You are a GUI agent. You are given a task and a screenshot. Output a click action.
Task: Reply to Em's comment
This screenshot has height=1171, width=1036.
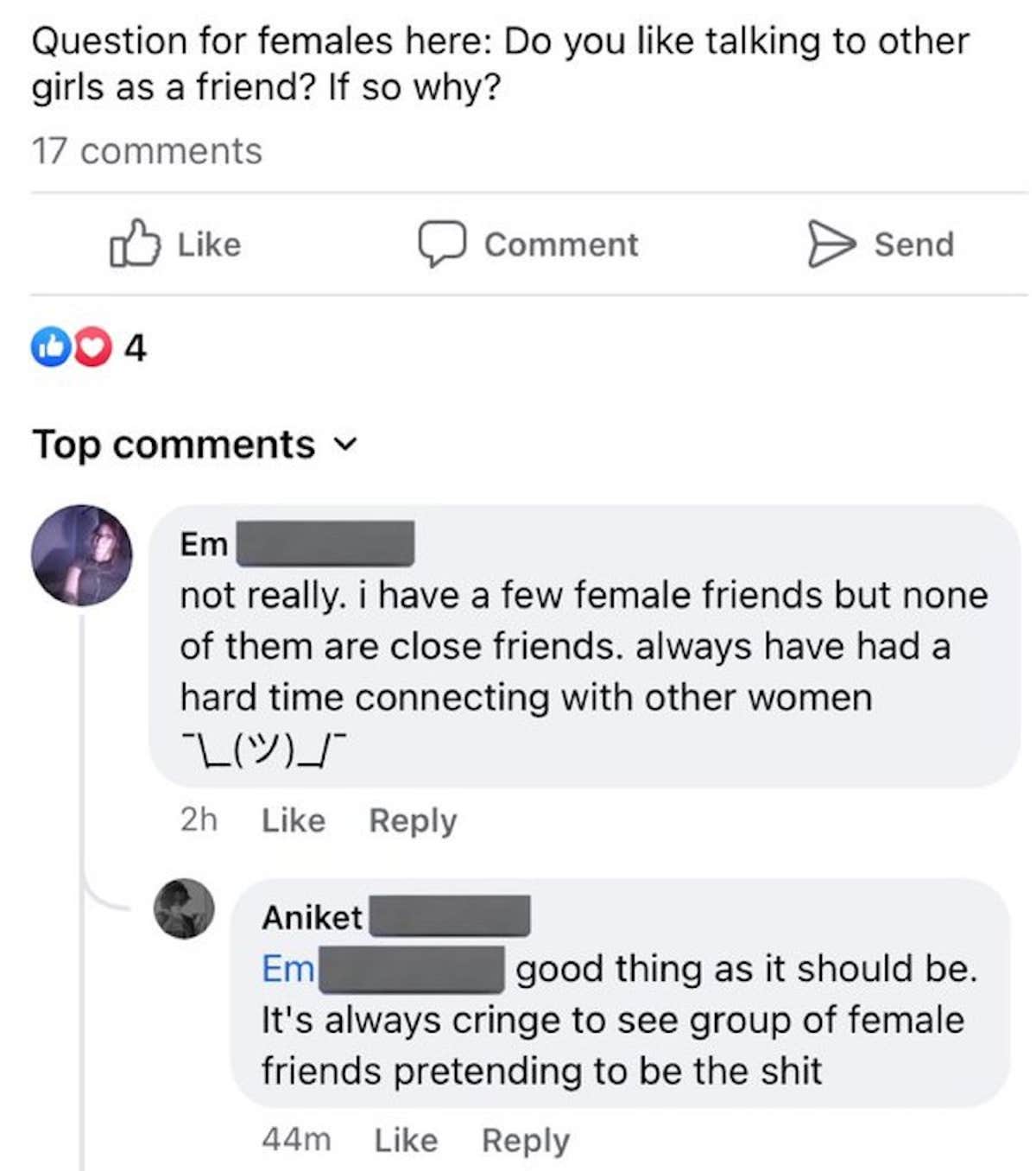point(413,820)
